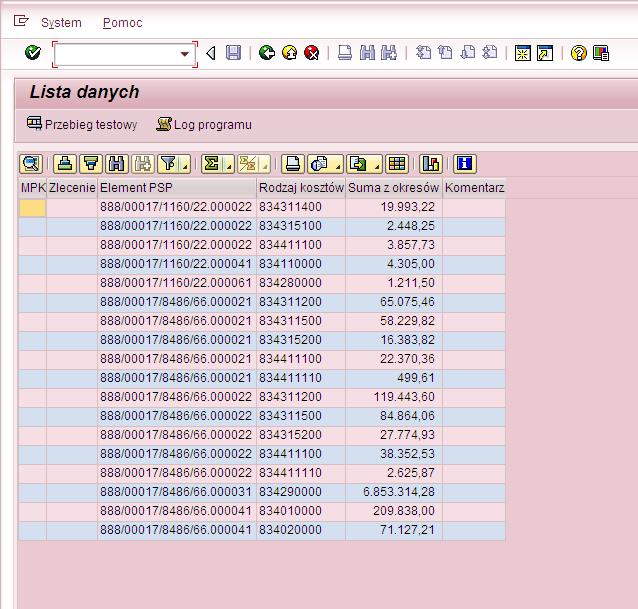Collapse command field with triangle arrow
The height and width of the screenshot is (609, 638).
coord(211,53)
